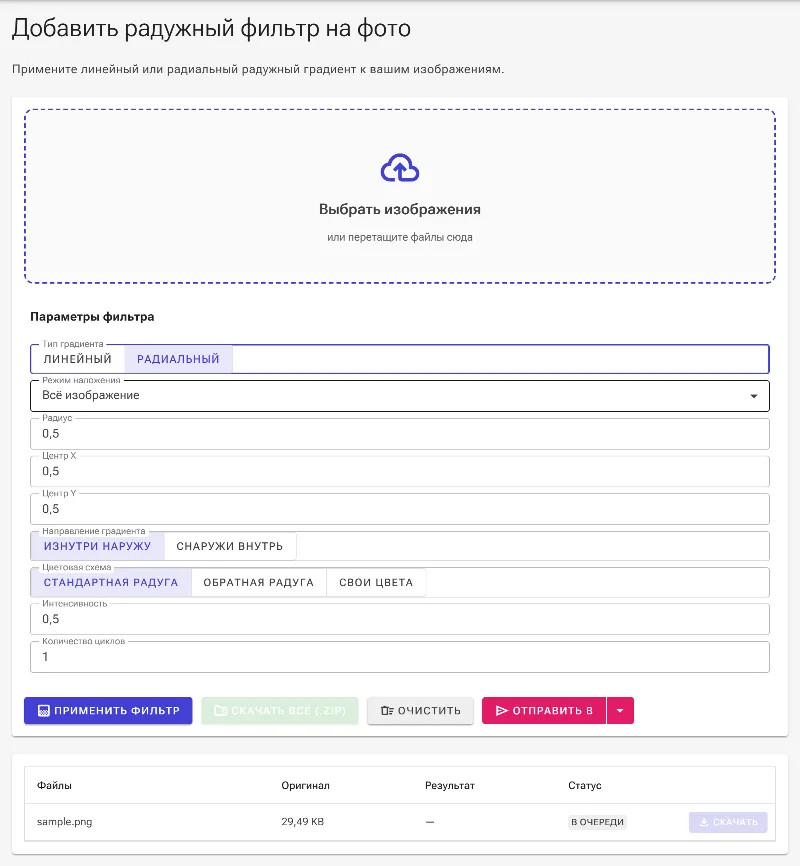Click the В ОЧЕРЕДИ status badge

(x=597, y=822)
